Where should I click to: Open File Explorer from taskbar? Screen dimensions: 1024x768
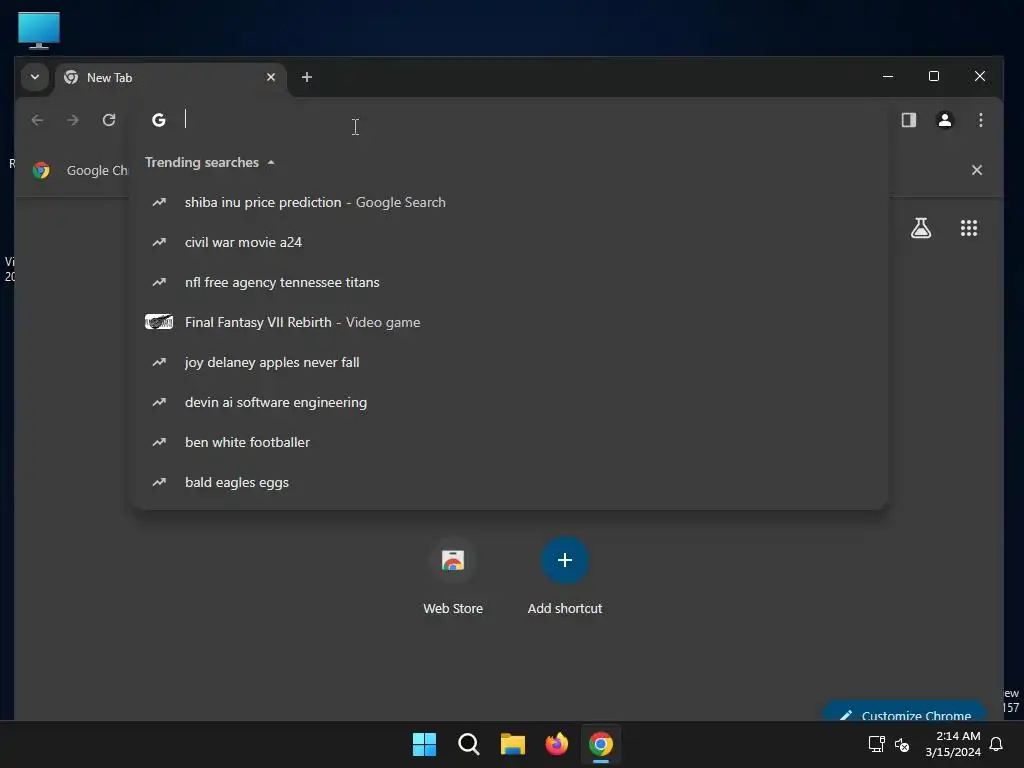coord(513,744)
